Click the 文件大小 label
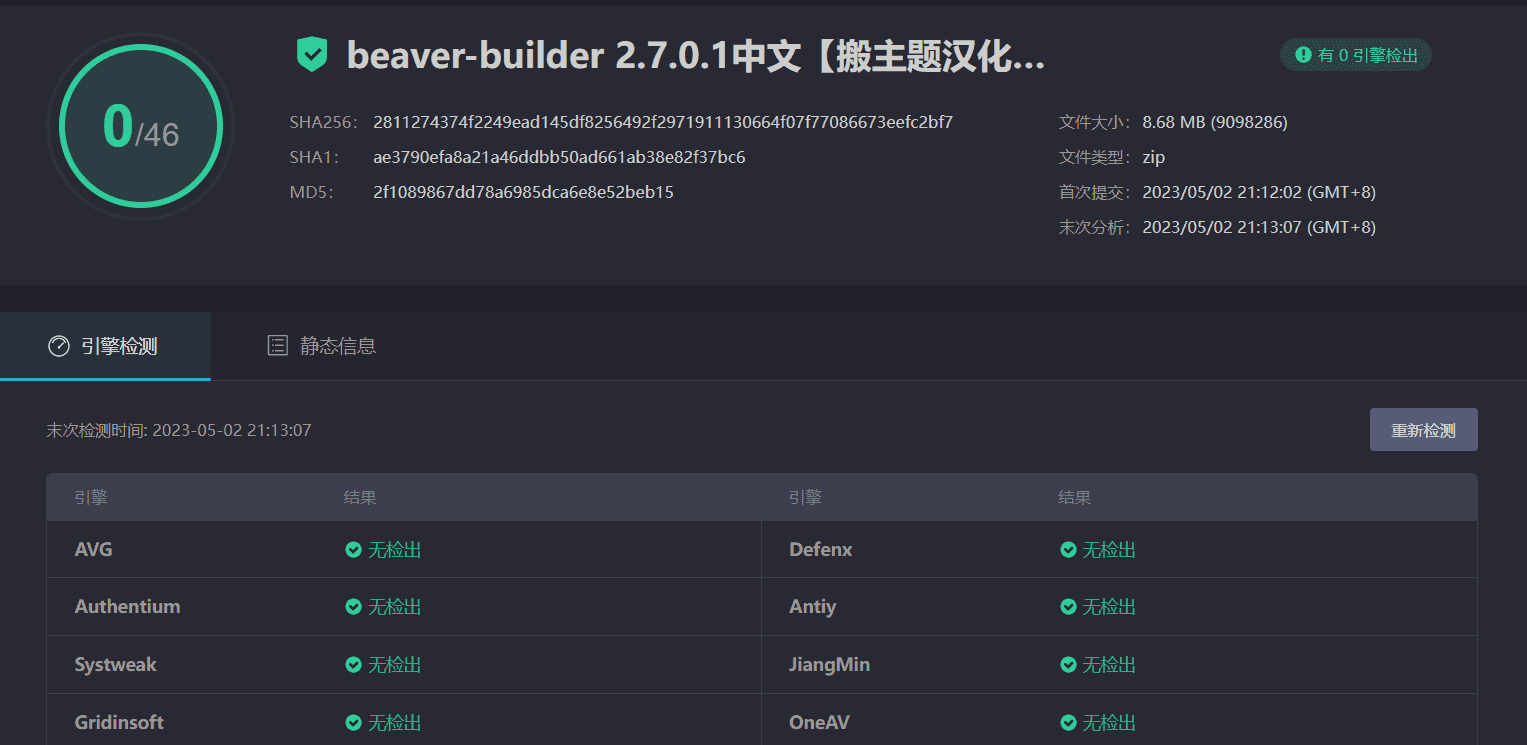 coord(1094,122)
